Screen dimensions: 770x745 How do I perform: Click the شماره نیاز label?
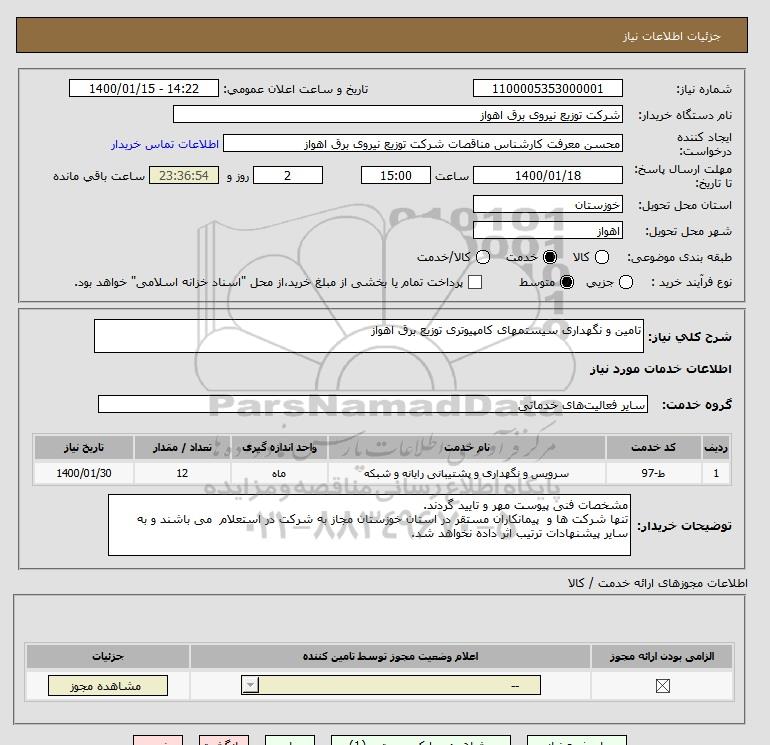[x=704, y=89]
